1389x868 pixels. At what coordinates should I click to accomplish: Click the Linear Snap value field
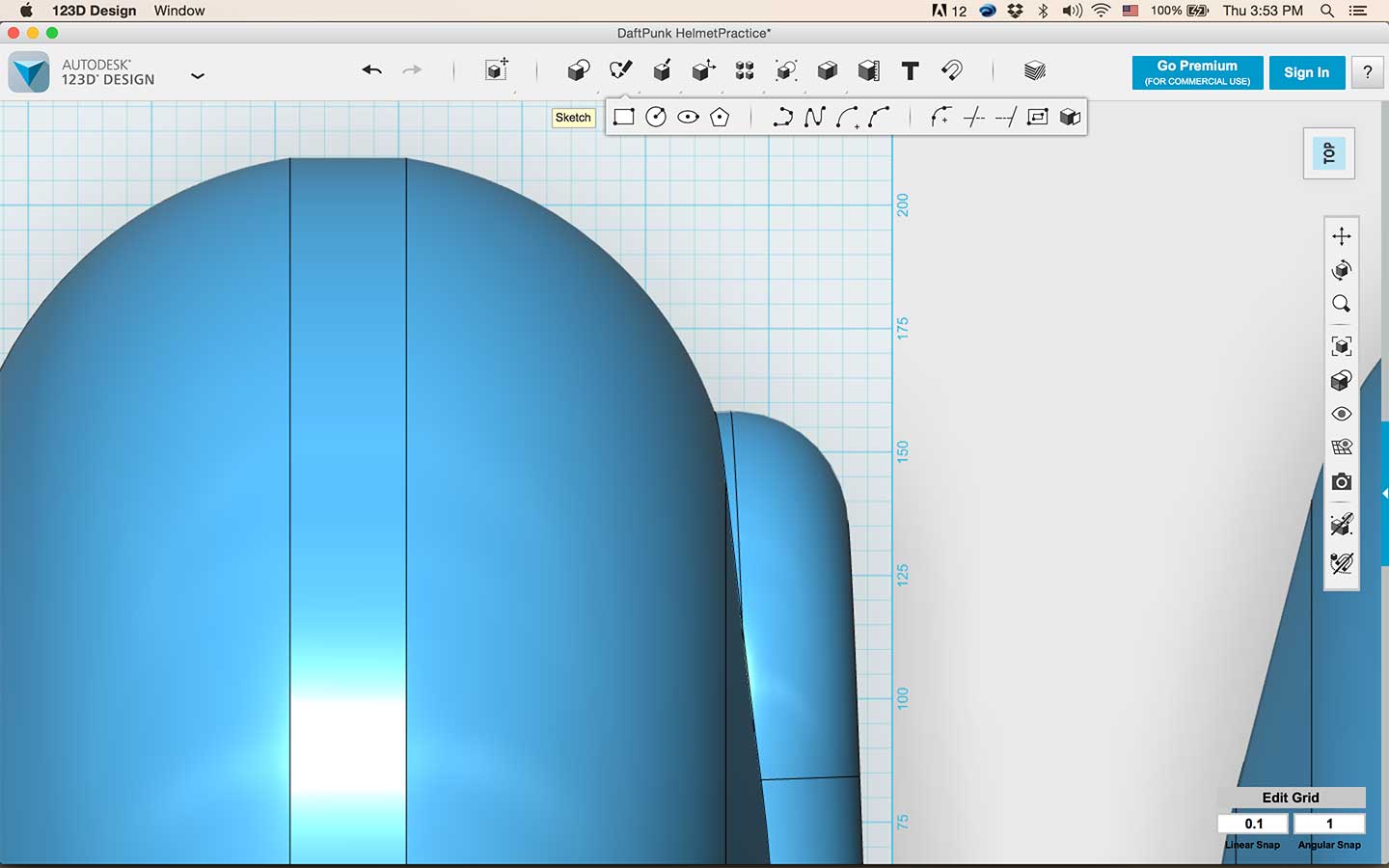tap(1253, 824)
